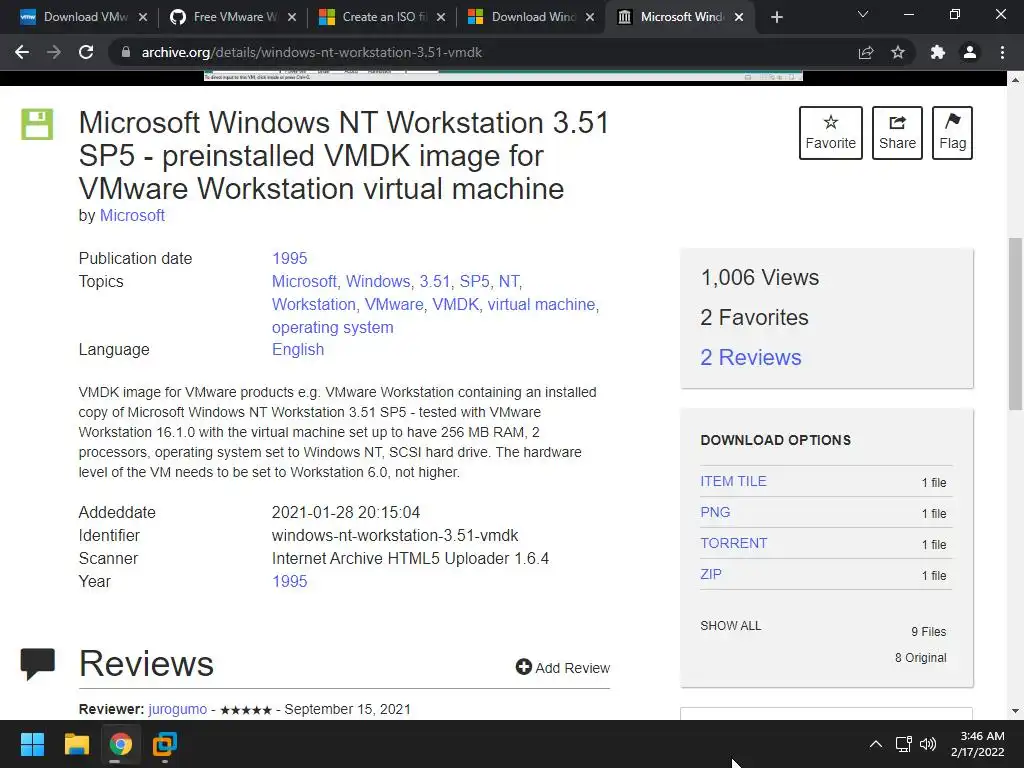This screenshot has height=768, width=1024.
Task: Click the volume speaker tray icon
Action: 927,744
